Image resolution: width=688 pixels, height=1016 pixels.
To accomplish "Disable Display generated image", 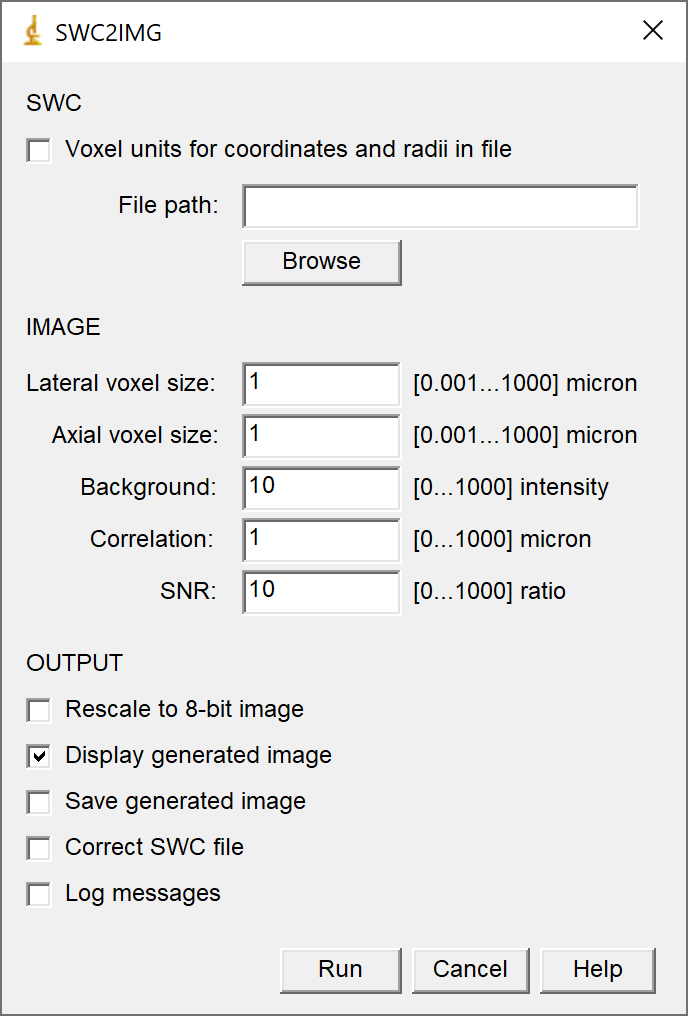I will [38, 756].
